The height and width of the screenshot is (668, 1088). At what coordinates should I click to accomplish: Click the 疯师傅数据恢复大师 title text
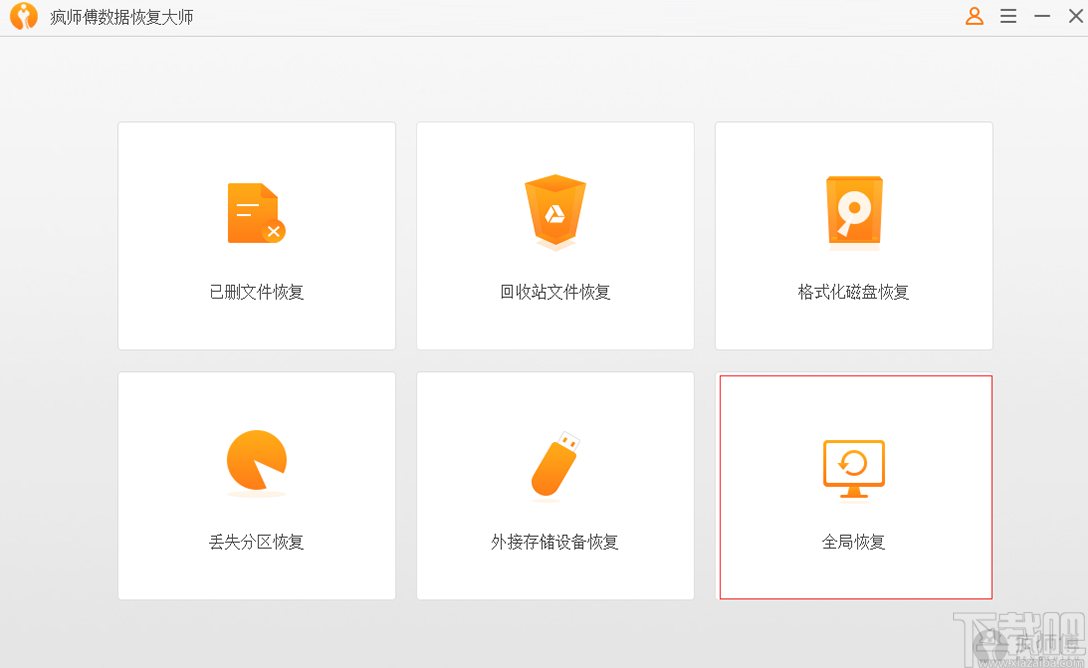click(x=121, y=17)
